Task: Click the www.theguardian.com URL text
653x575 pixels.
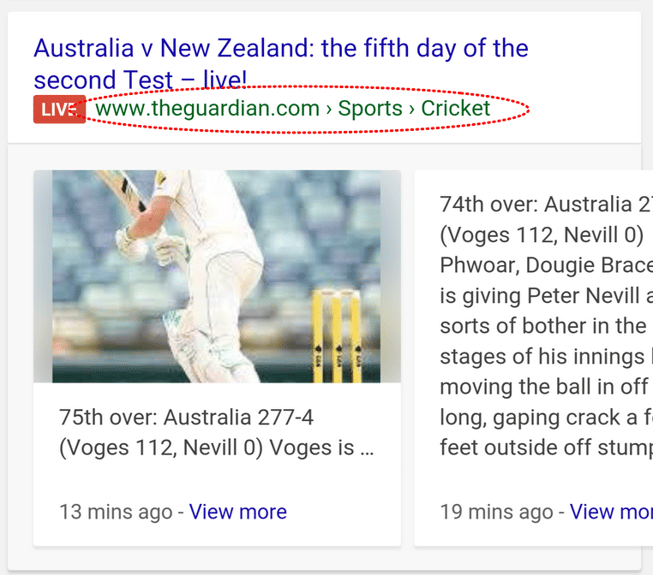Action: point(207,109)
